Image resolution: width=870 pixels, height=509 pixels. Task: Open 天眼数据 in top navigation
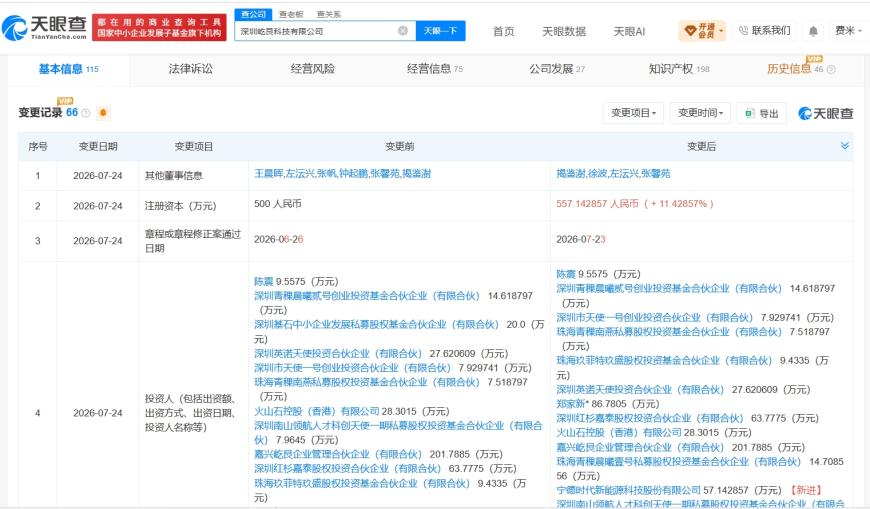click(x=564, y=32)
